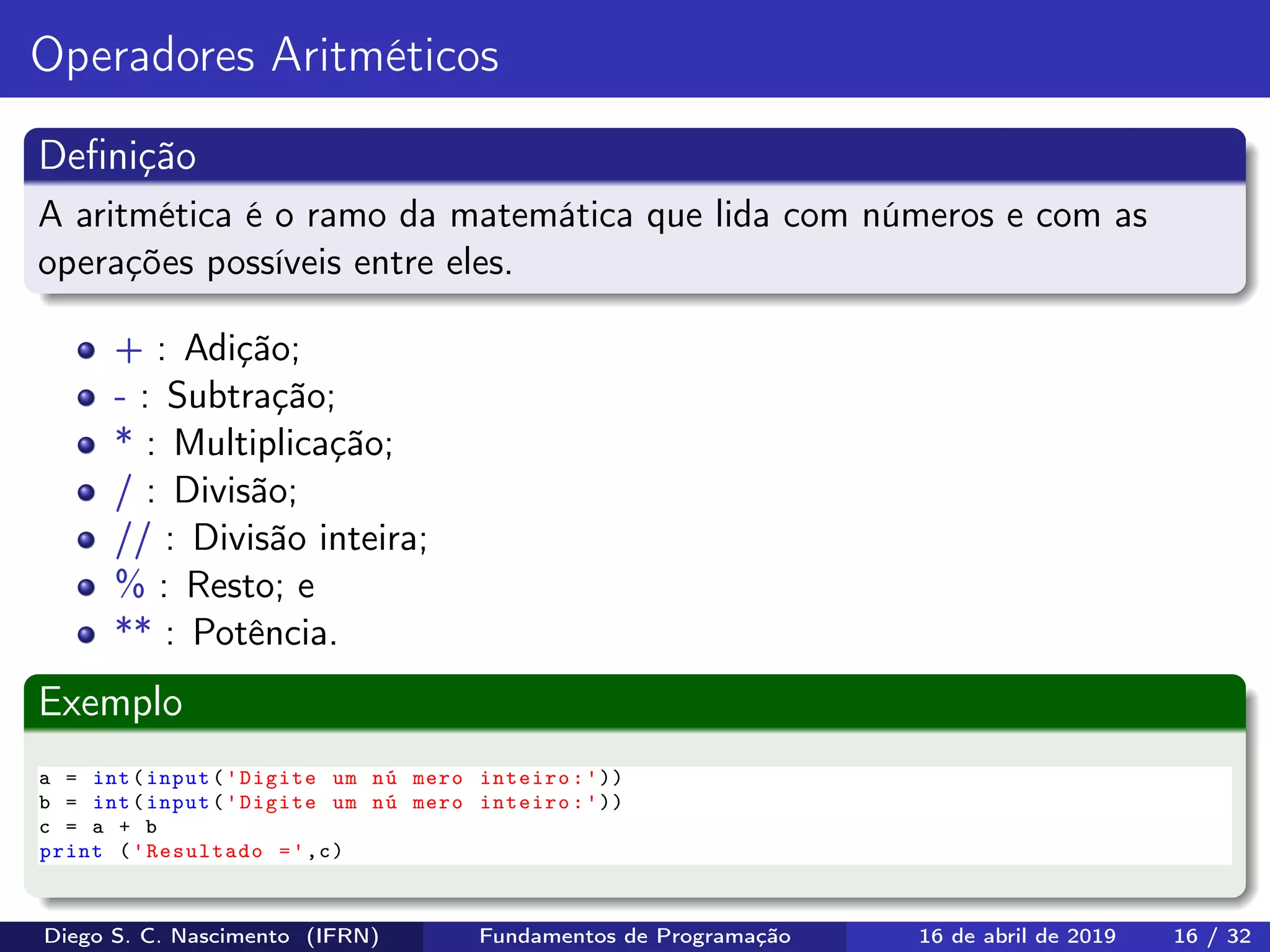
Task: Click the slide title 'Operadores Aritméticos'
Action: pos(265,56)
